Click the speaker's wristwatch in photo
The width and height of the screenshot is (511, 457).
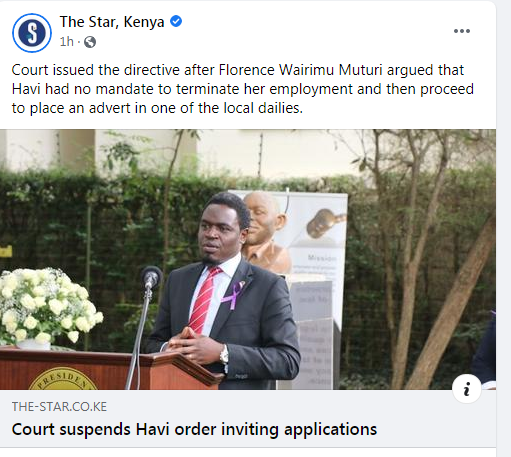(224, 355)
